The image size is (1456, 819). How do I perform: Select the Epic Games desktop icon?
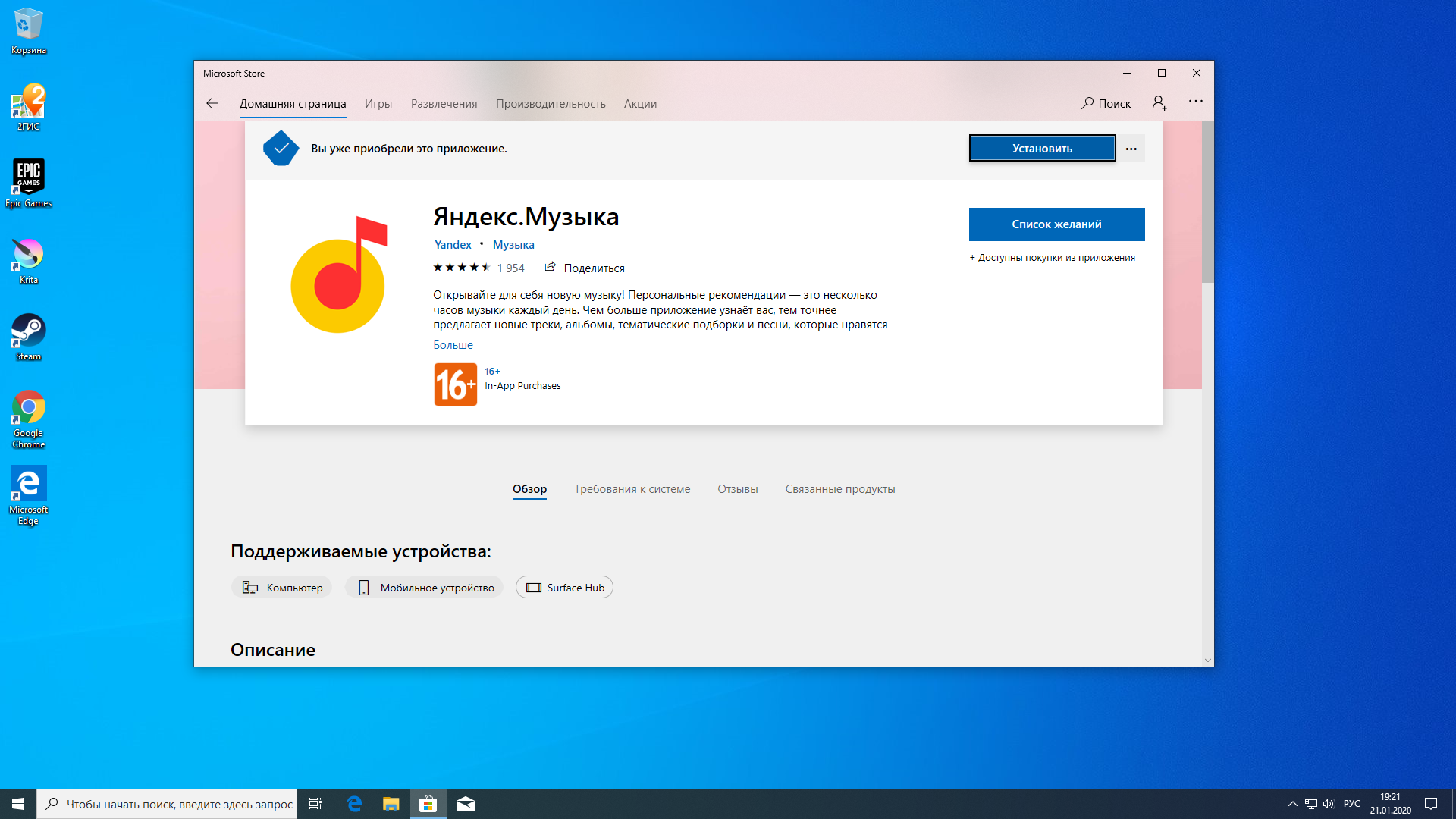coord(28,184)
